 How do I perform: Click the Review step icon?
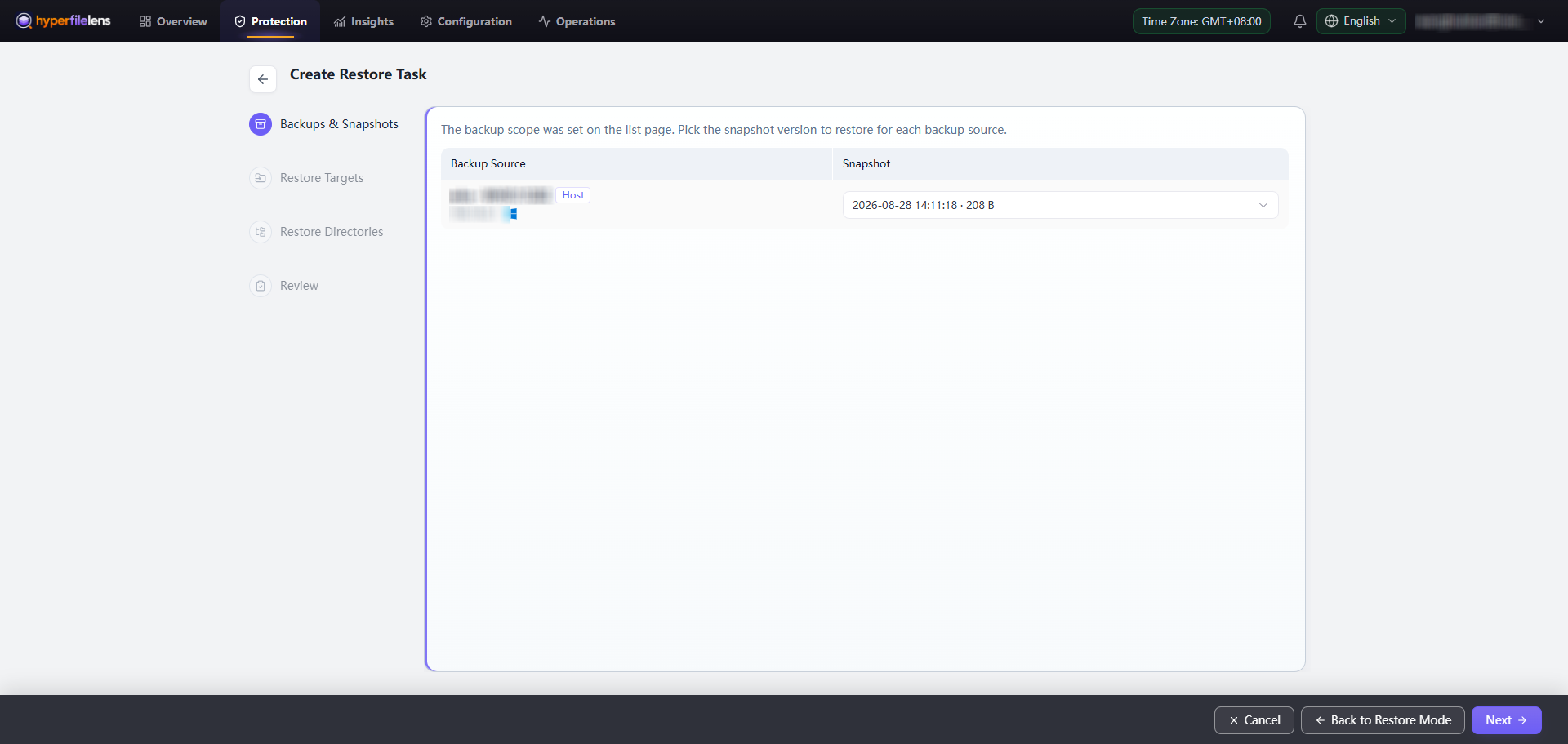click(x=261, y=286)
